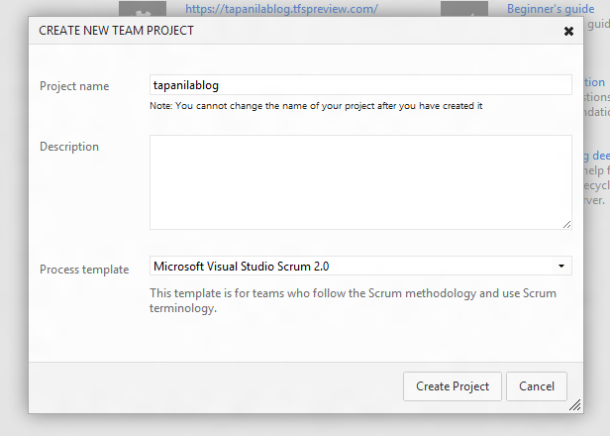Viewport: 610px width, 436px height.
Task: Open the tapanilablog.tfspreview.com link behind dialog
Action: (281, 9)
